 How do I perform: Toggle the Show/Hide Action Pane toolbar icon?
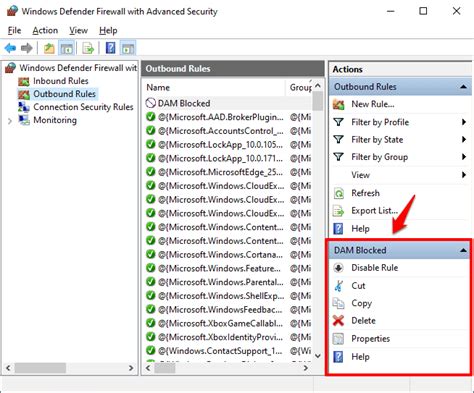pyautogui.click(x=128, y=49)
